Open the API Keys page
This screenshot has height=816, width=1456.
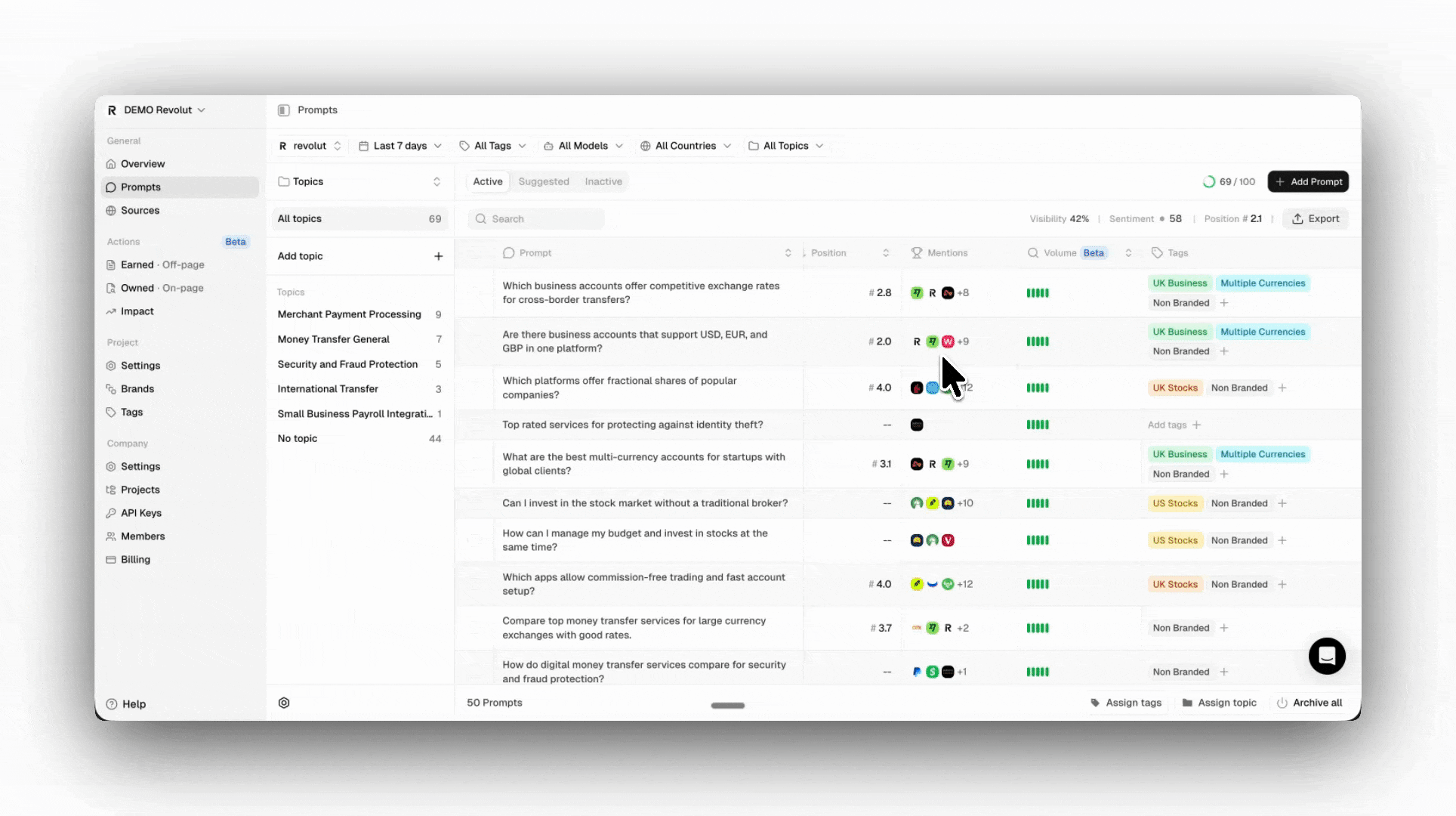[x=140, y=513]
